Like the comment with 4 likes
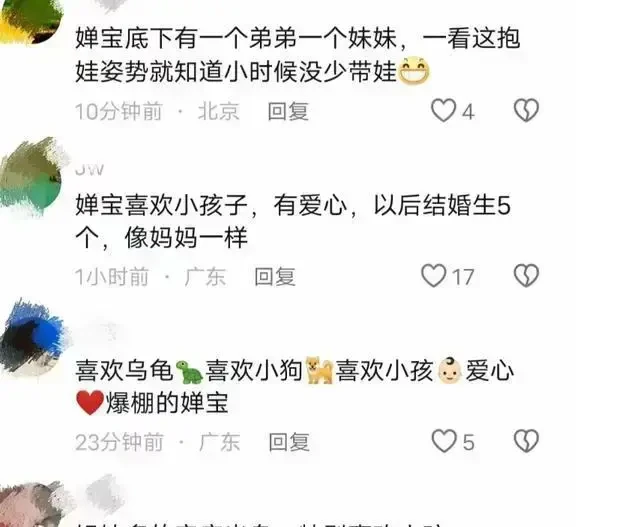640x527 pixels. tap(444, 110)
